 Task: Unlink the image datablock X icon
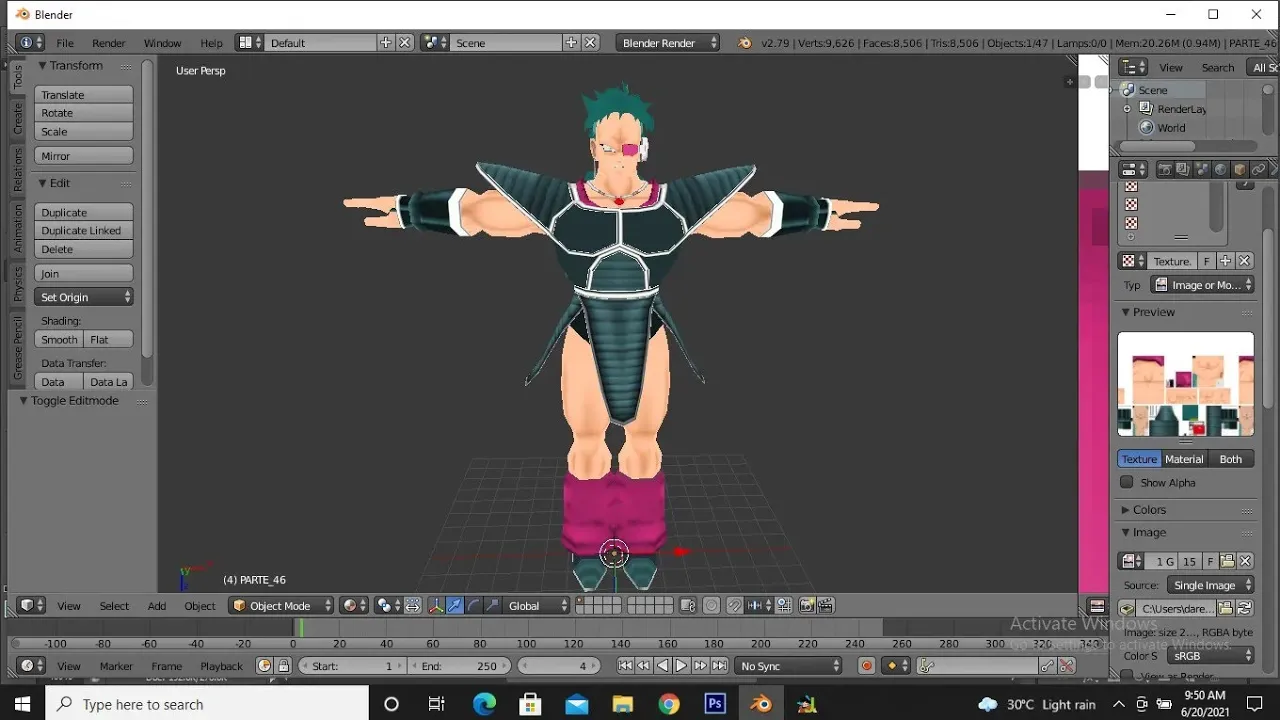click(x=1246, y=561)
